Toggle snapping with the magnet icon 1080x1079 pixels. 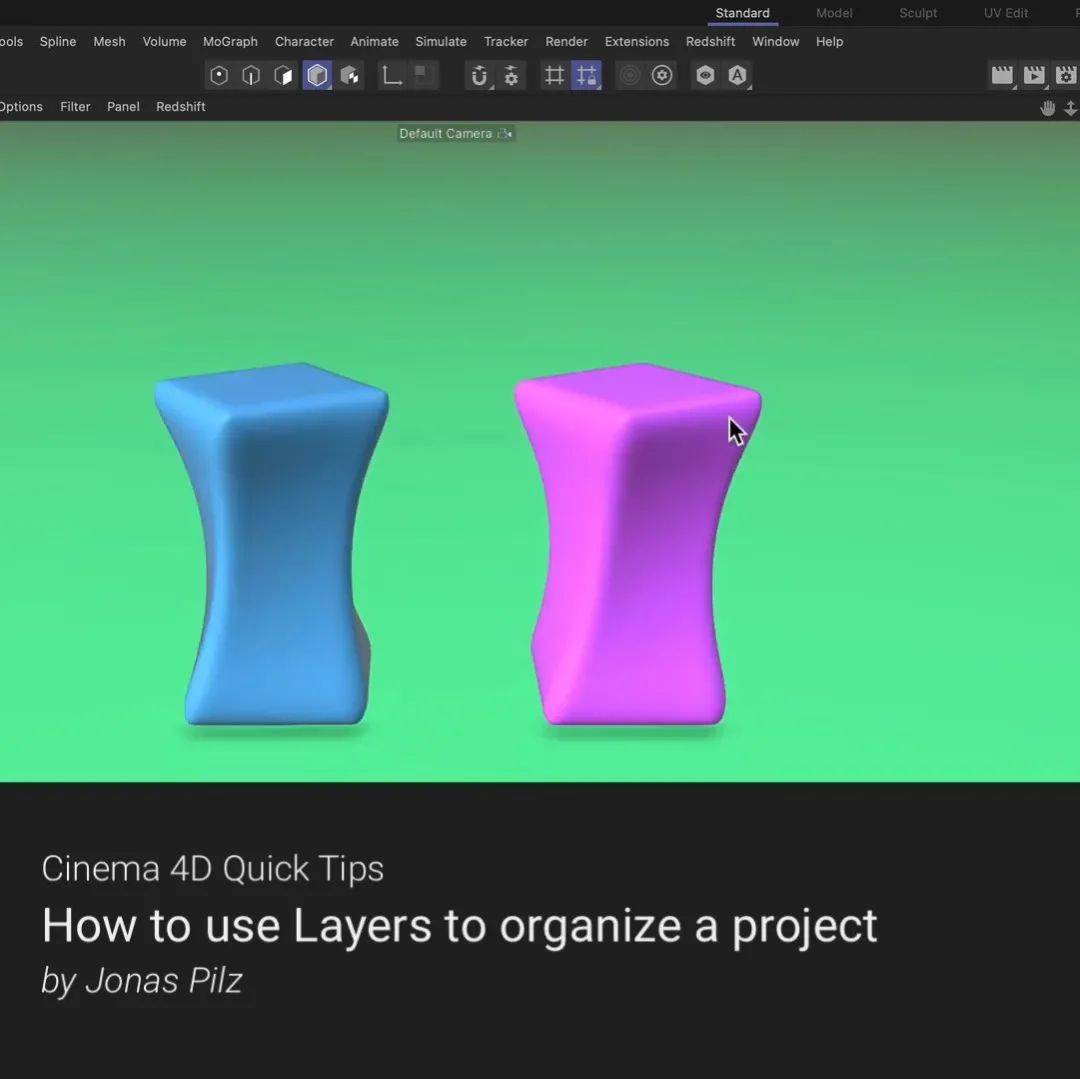[x=479, y=75]
